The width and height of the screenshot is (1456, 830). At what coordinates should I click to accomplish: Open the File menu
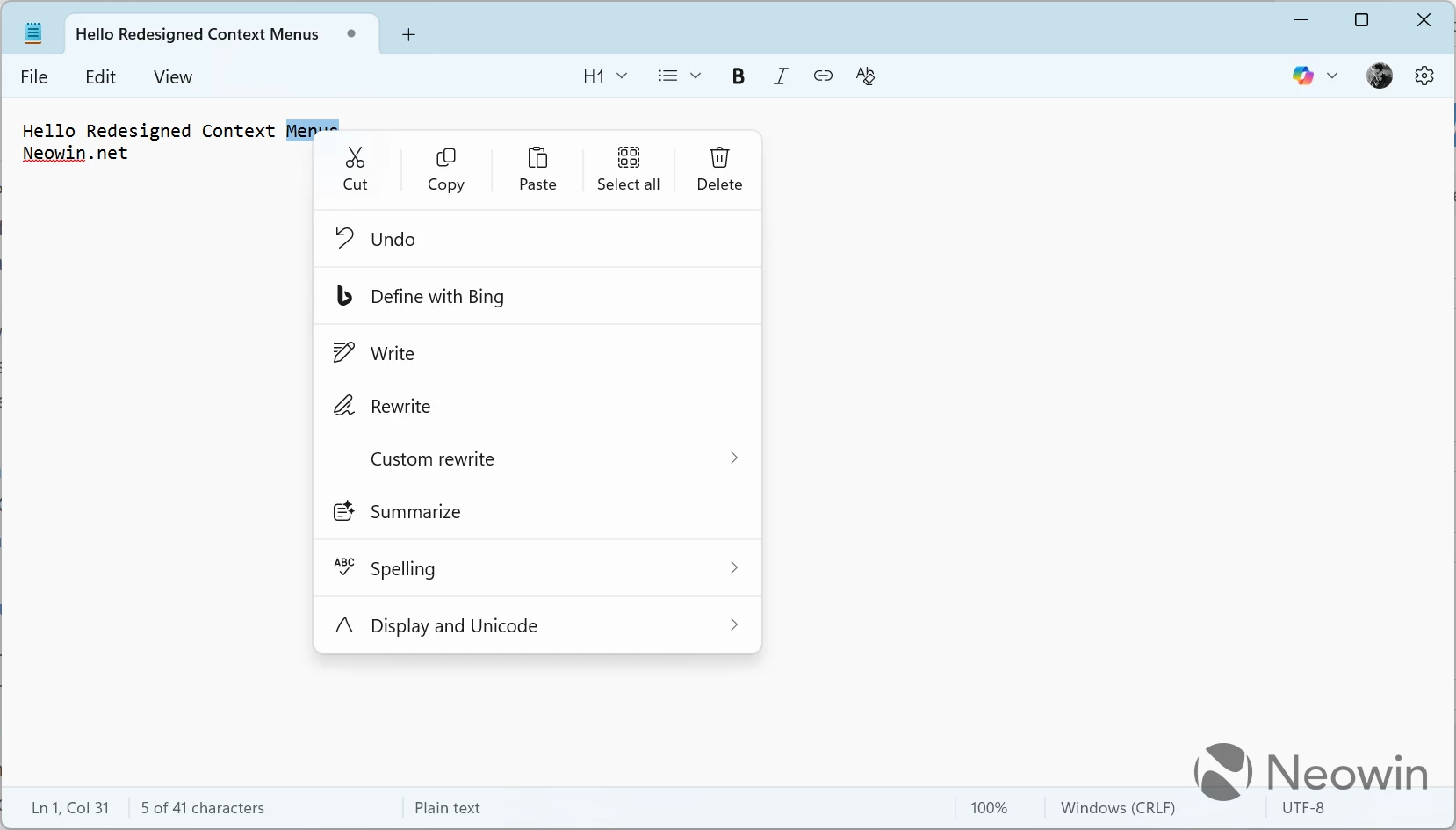coord(34,77)
